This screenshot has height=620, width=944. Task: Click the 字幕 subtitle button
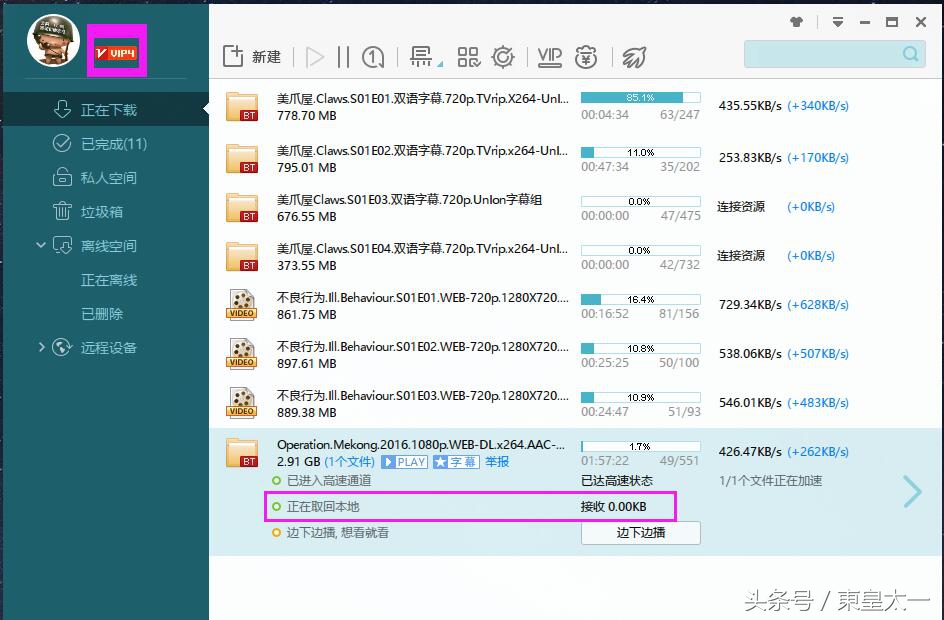tap(456, 462)
